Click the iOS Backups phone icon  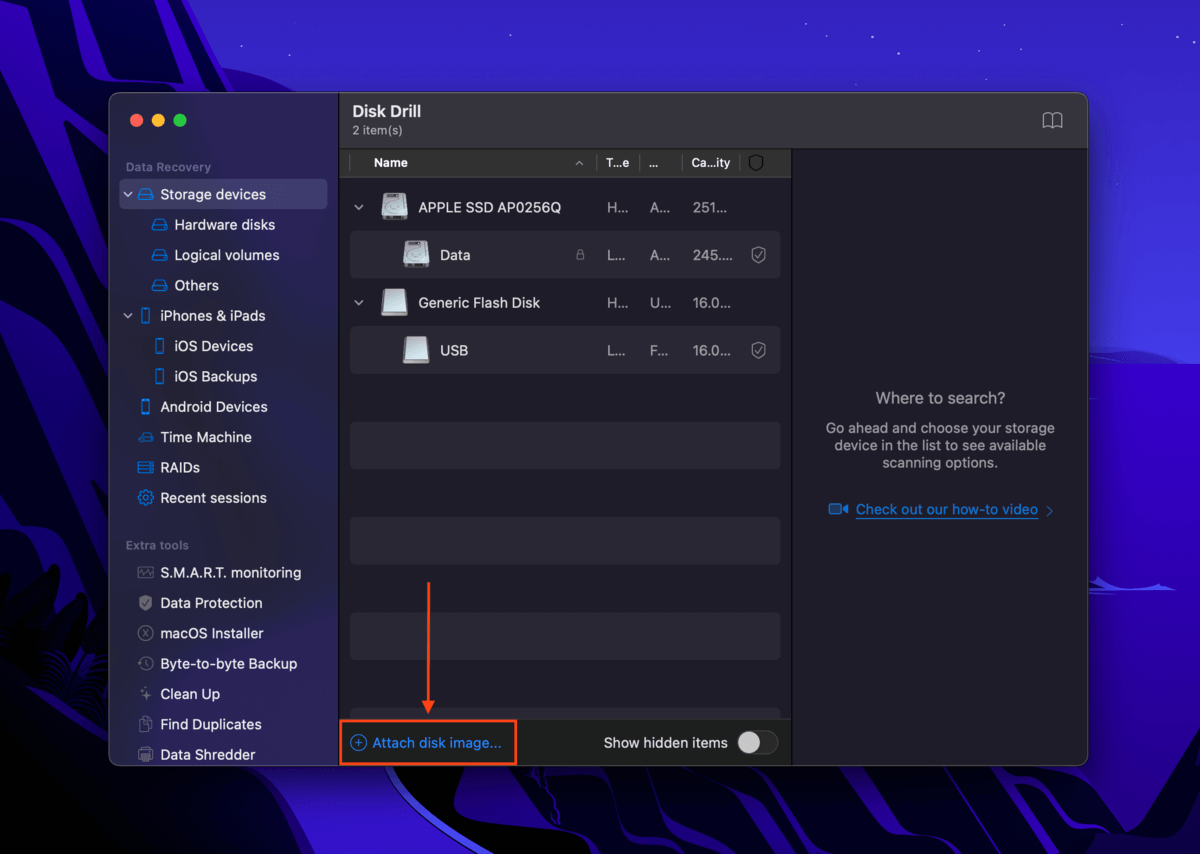pyautogui.click(x=160, y=376)
